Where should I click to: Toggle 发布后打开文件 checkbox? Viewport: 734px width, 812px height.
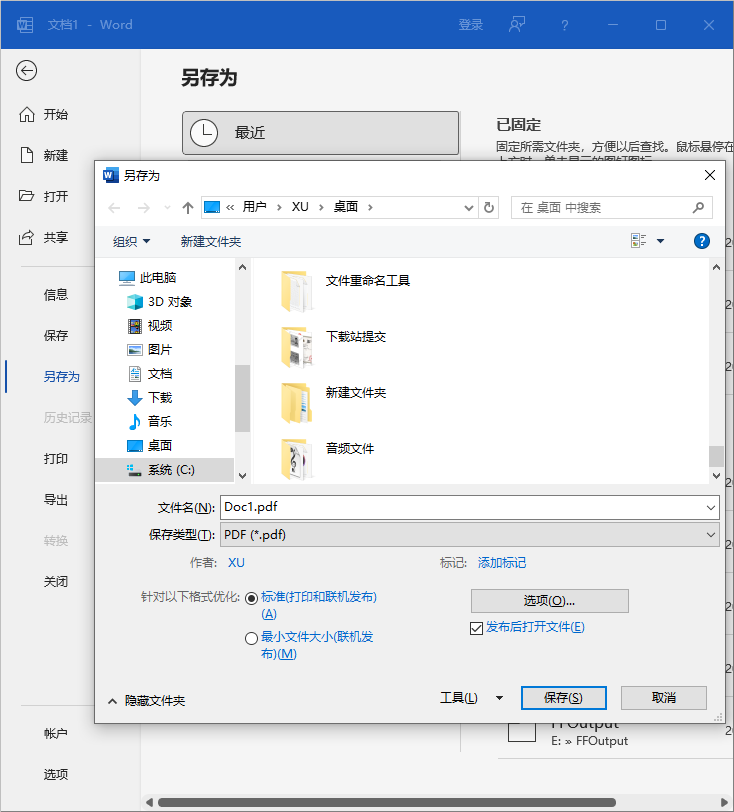(476, 628)
